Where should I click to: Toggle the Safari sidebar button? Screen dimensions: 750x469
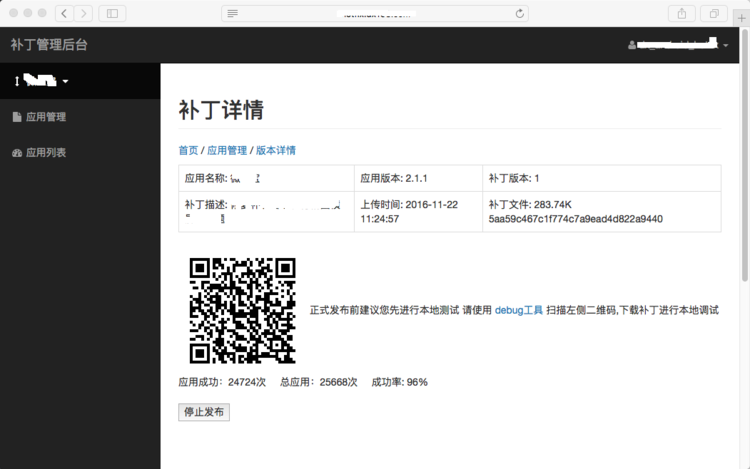pyautogui.click(x=112, y=13)
